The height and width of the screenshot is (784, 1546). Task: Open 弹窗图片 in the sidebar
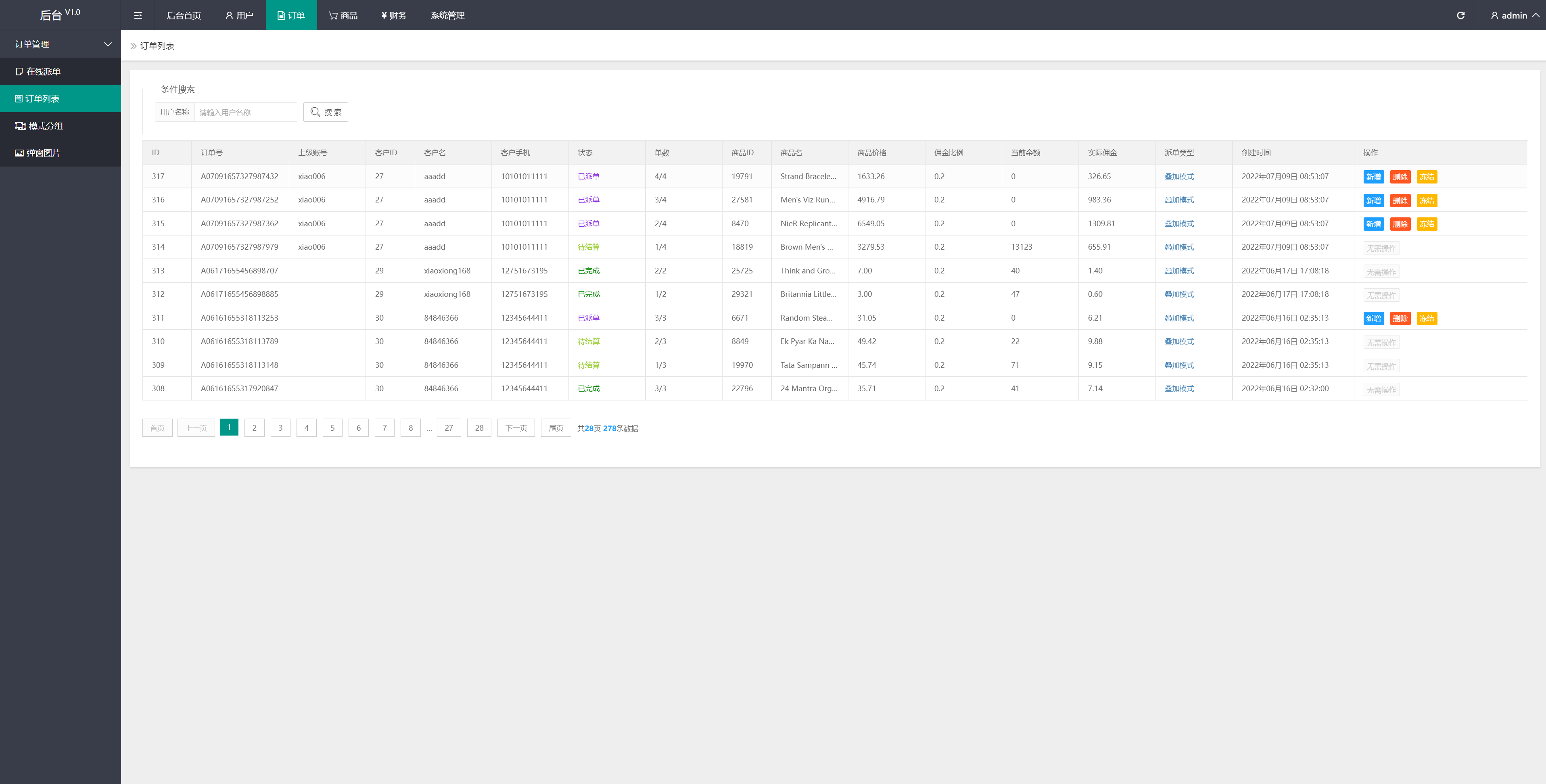coord(43,153)
